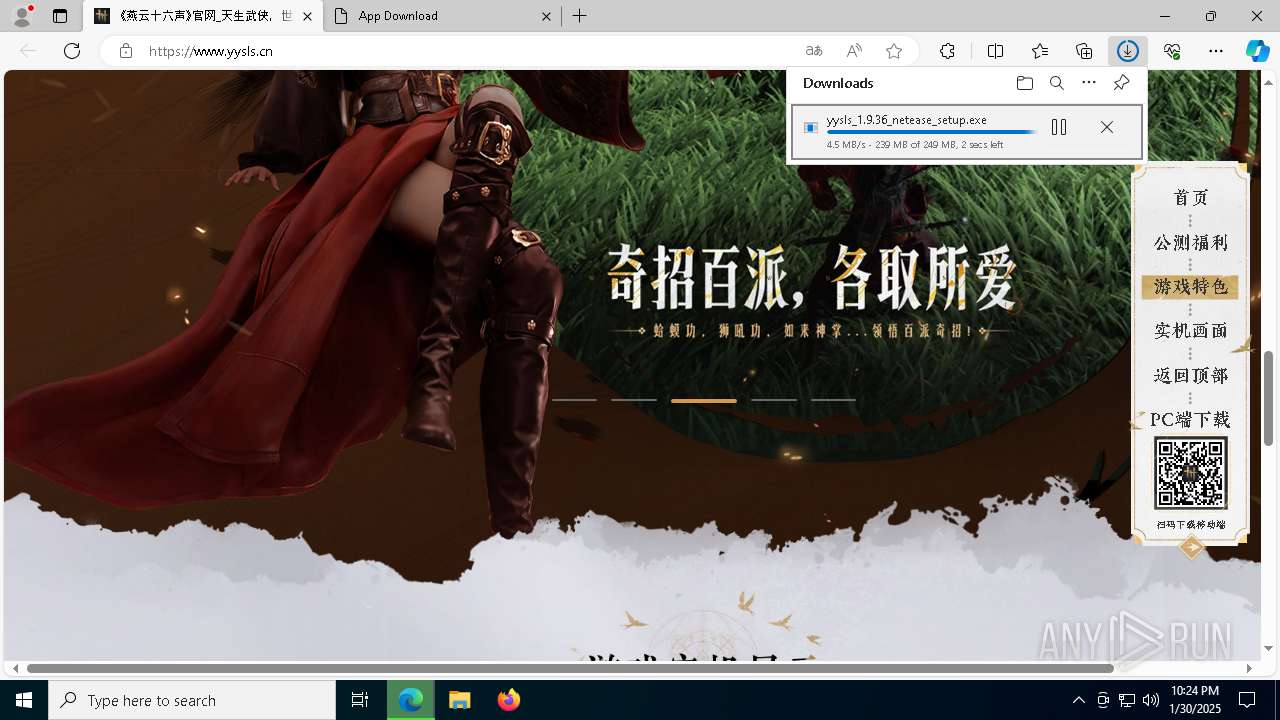Cancel the yysls setup download
The height and width of the screenshot is (720, 1280).
coord(1107,127)
